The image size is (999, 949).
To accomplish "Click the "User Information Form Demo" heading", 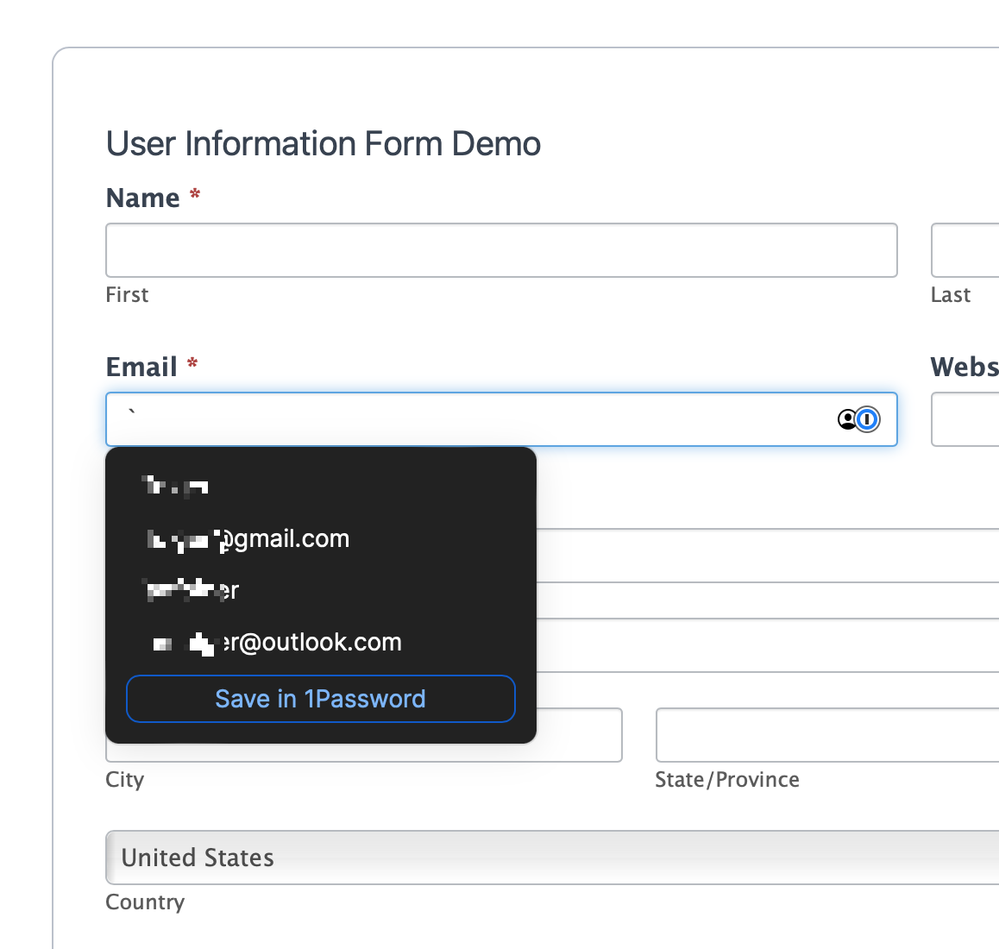I will coord(323,144).
